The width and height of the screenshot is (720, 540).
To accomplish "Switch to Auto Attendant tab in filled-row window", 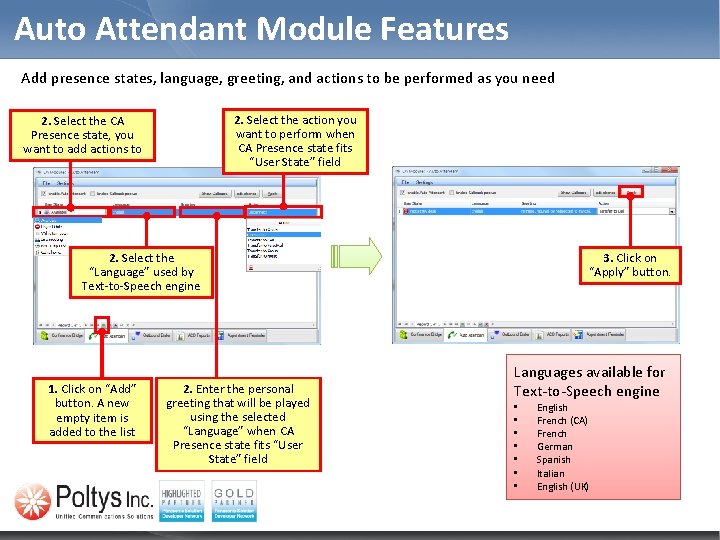I will (x=466, y=335).
